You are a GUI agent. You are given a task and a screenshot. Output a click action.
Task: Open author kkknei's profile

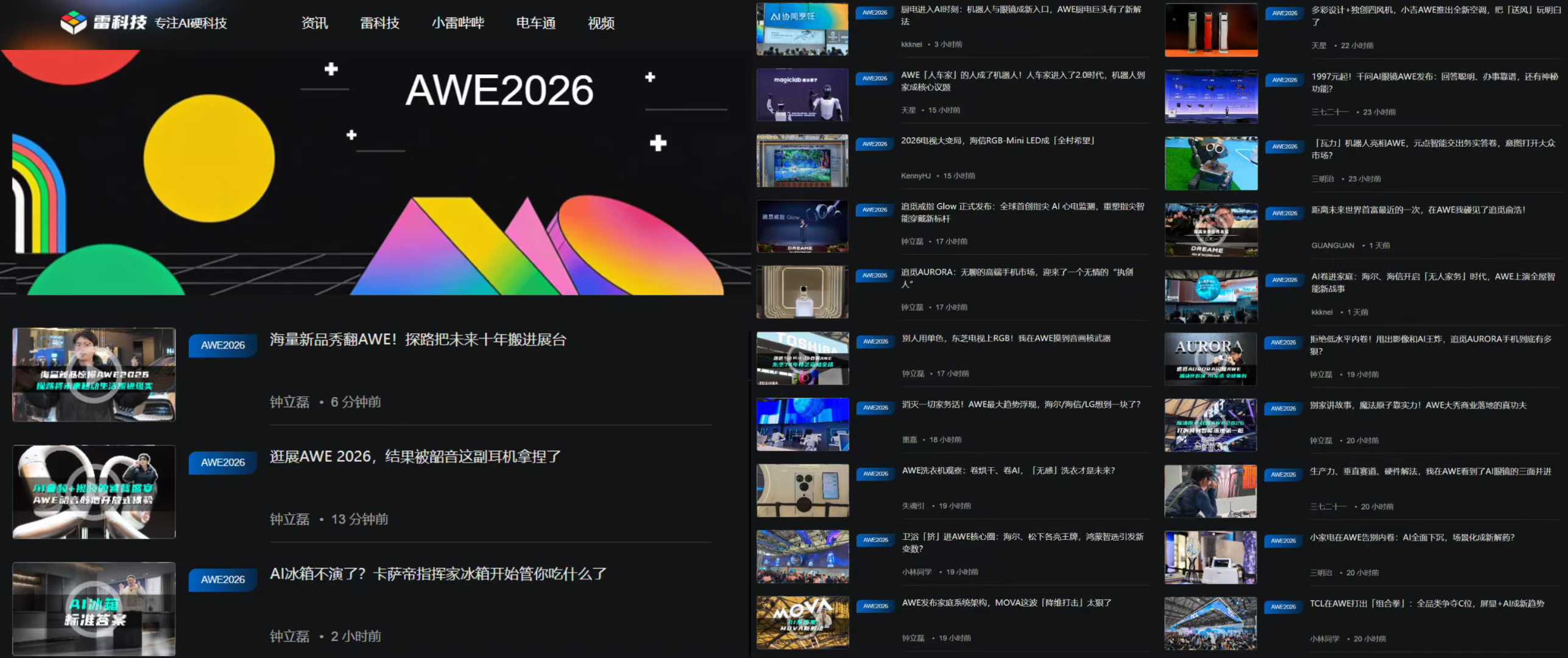911,44
